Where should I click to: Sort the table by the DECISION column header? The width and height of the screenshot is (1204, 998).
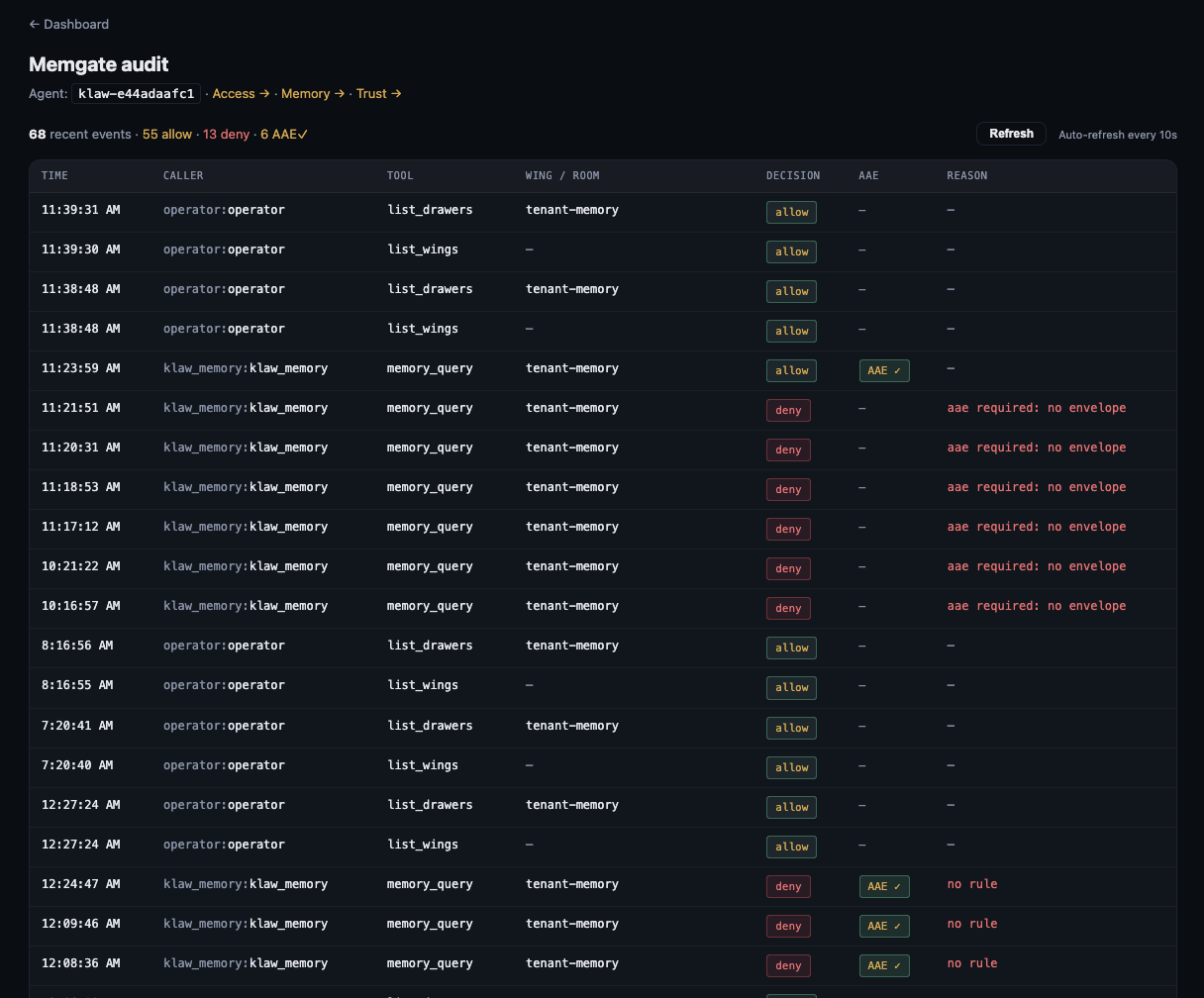tap(792, 175)
